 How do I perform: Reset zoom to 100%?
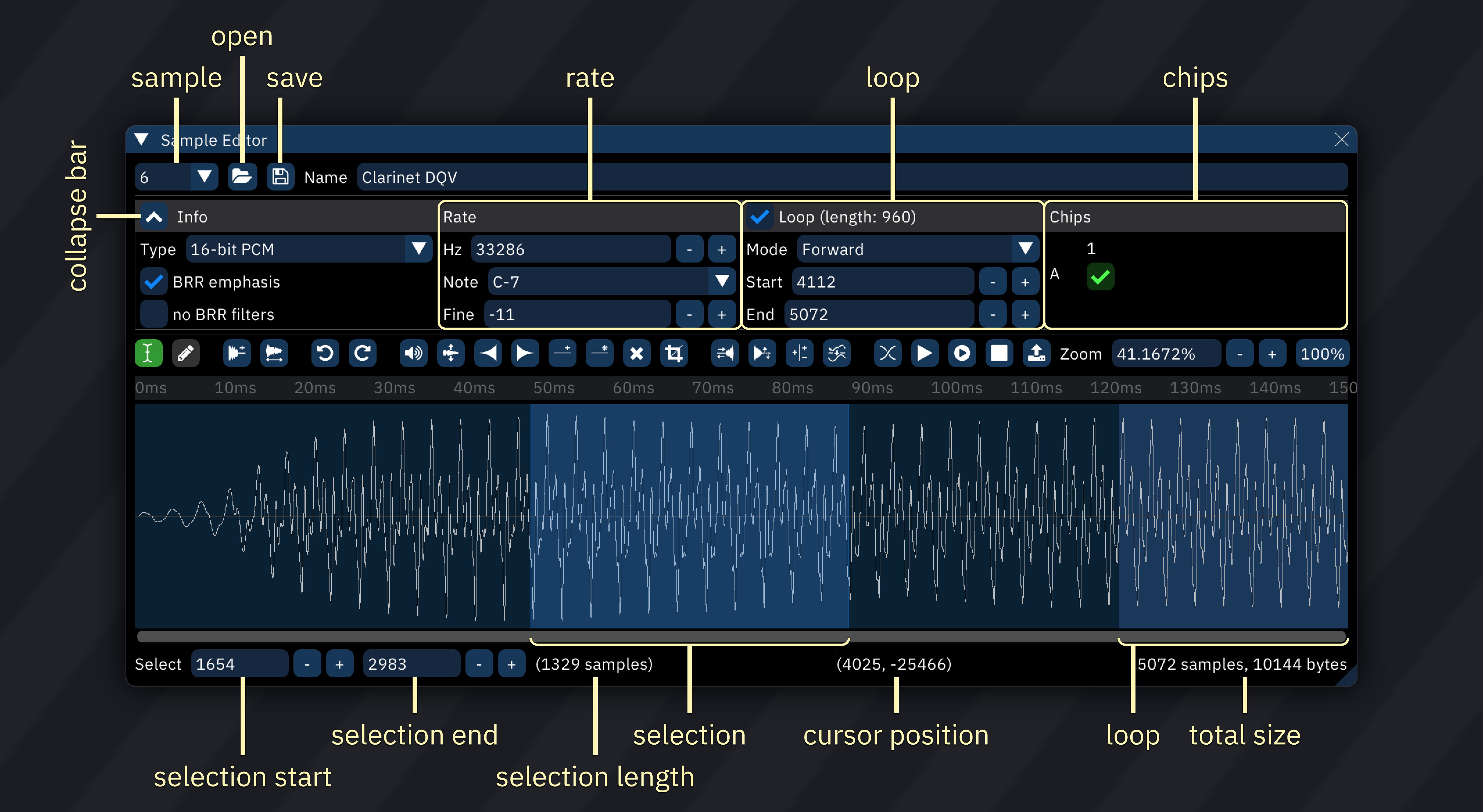click(1322, 353)
